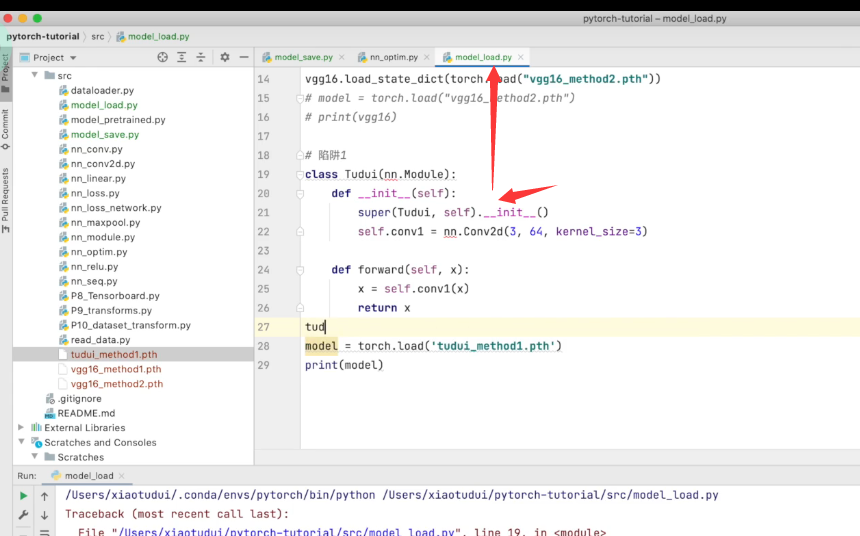860x536 pixels.
Task: Select vgg16_method2.pth file
Action: (117, 383)
